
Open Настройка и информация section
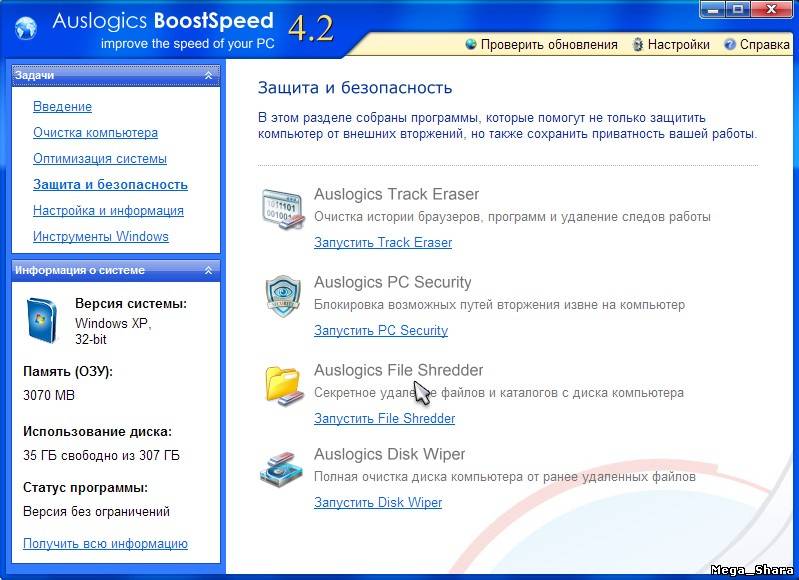pyautogui.click(x=108, y=210)
